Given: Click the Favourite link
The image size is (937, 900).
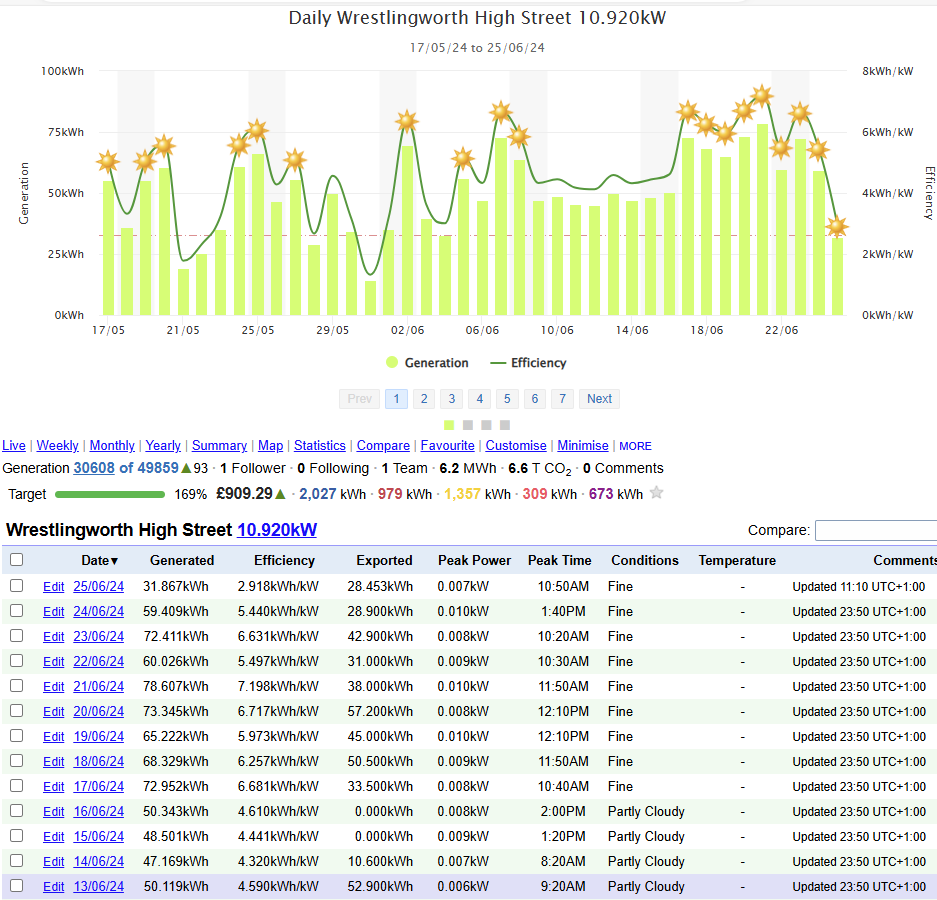Looking at the screenshot, I should 448,446.
